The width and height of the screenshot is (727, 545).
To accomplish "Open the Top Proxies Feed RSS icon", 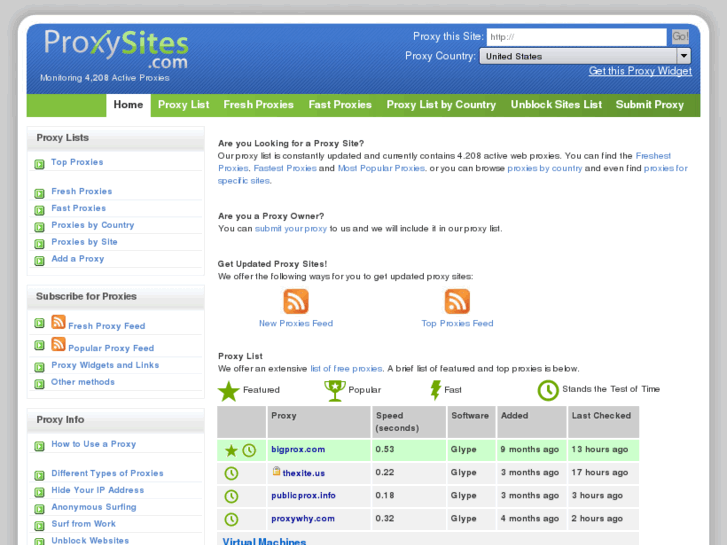I will pyautogui.click(x=457, y=301).
